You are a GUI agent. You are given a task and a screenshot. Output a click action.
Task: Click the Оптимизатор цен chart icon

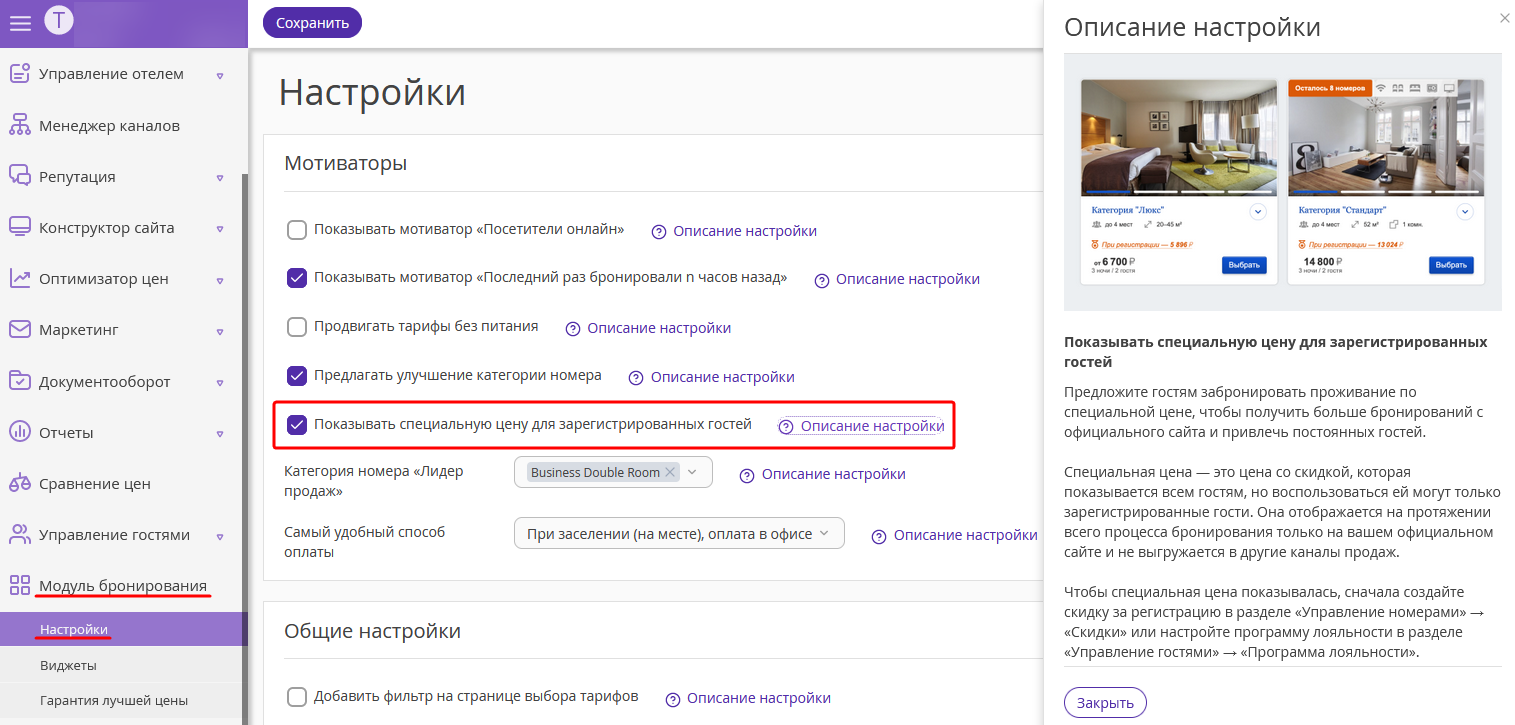[20, 279]
